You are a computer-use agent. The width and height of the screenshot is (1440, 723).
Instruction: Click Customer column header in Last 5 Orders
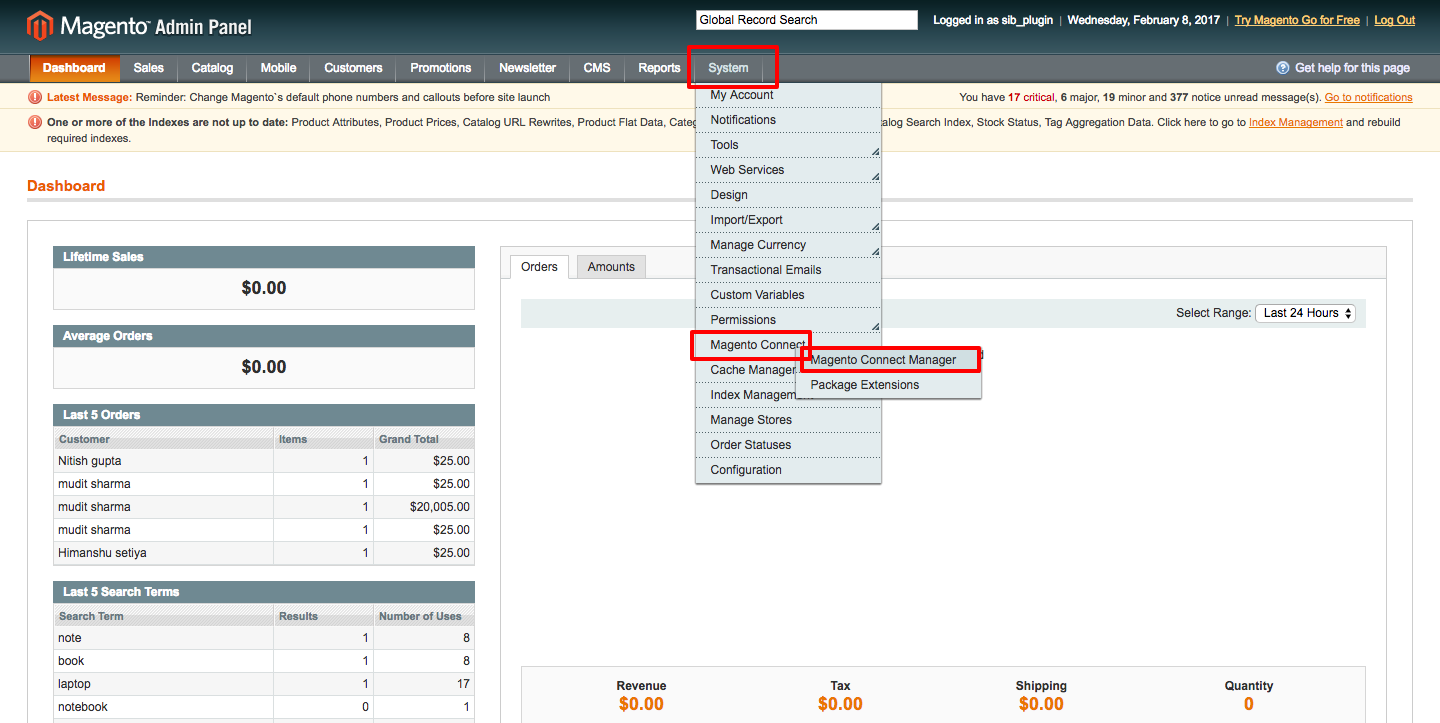click(x=164, y=439)
